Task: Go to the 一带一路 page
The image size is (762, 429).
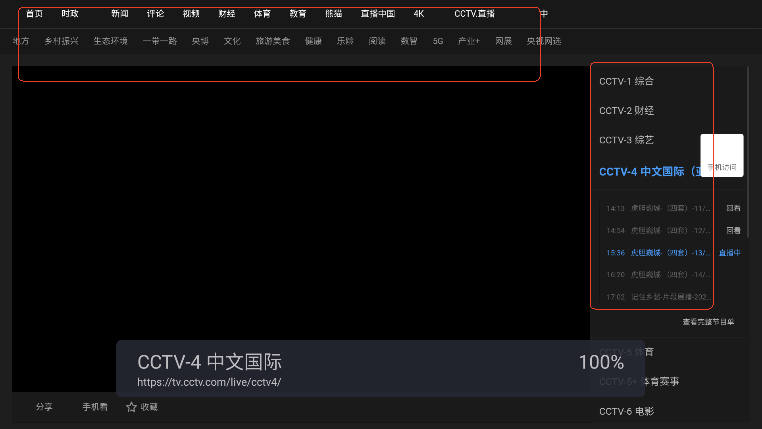Action: (160, 41)
